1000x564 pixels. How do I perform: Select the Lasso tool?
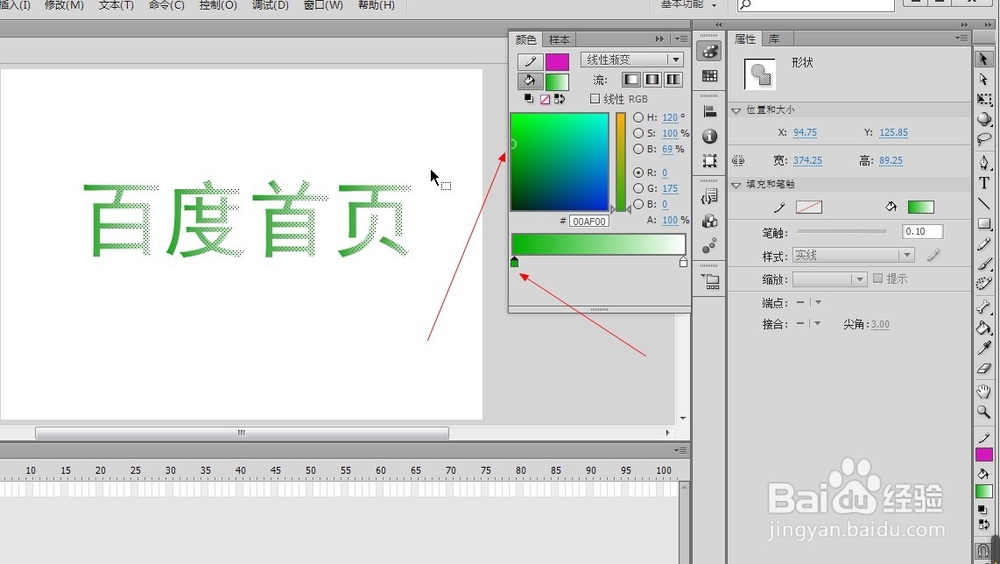[x=983, y=139]
